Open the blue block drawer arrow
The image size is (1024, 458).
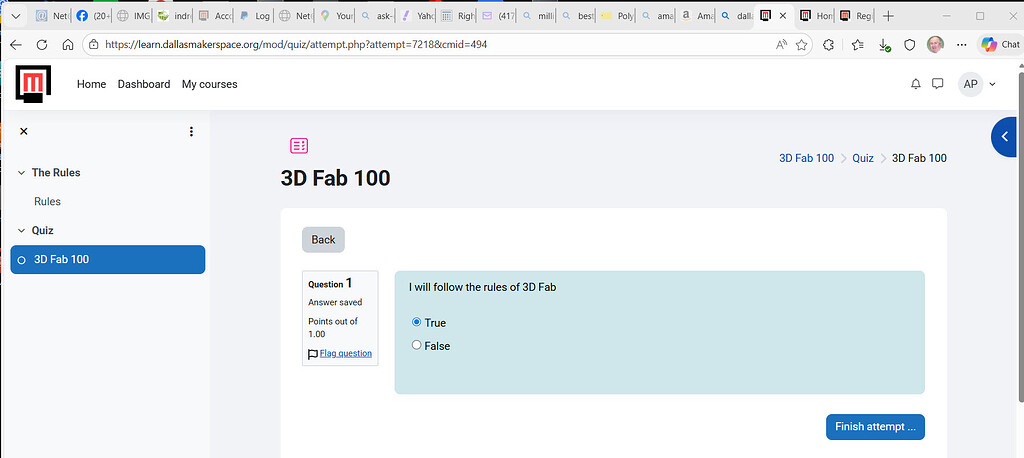click(1006, 137)
